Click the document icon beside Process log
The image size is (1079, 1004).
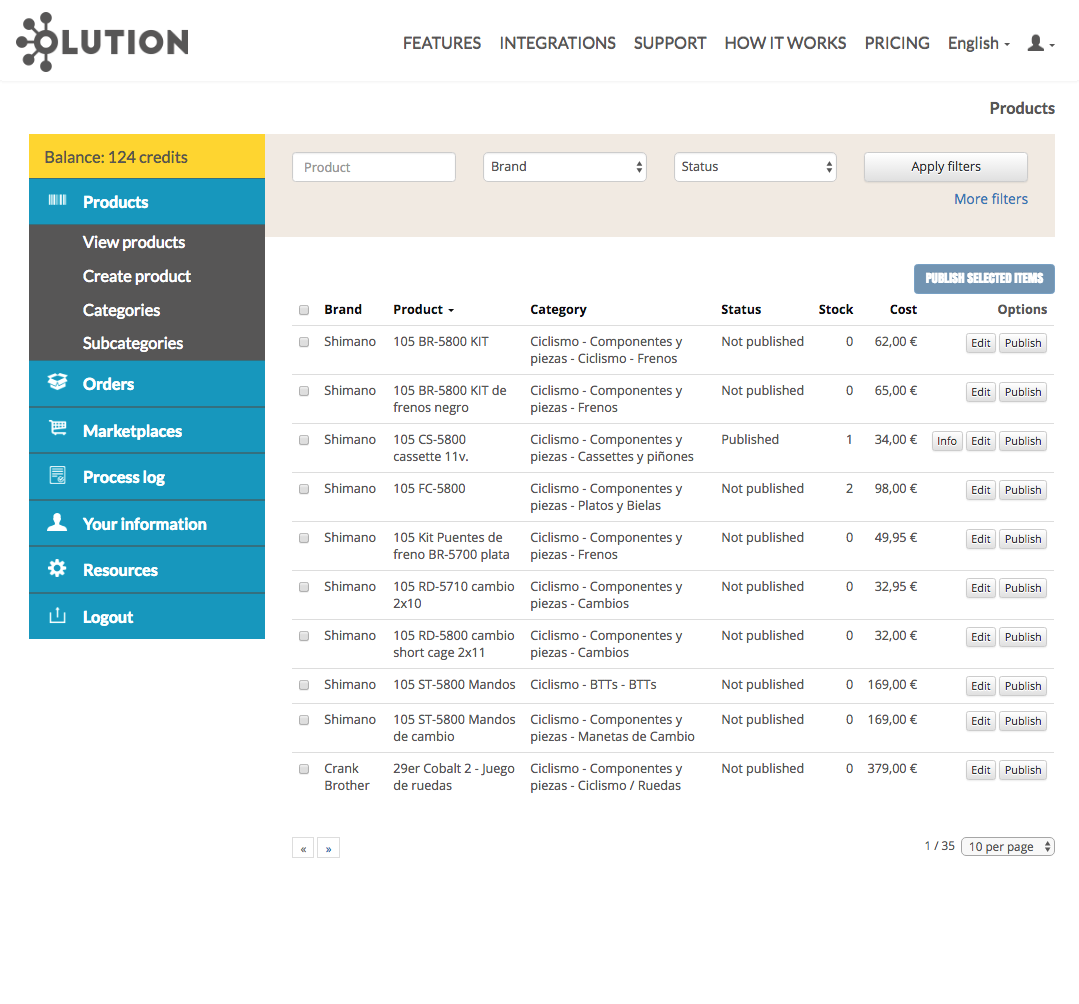tap(58, 475)
